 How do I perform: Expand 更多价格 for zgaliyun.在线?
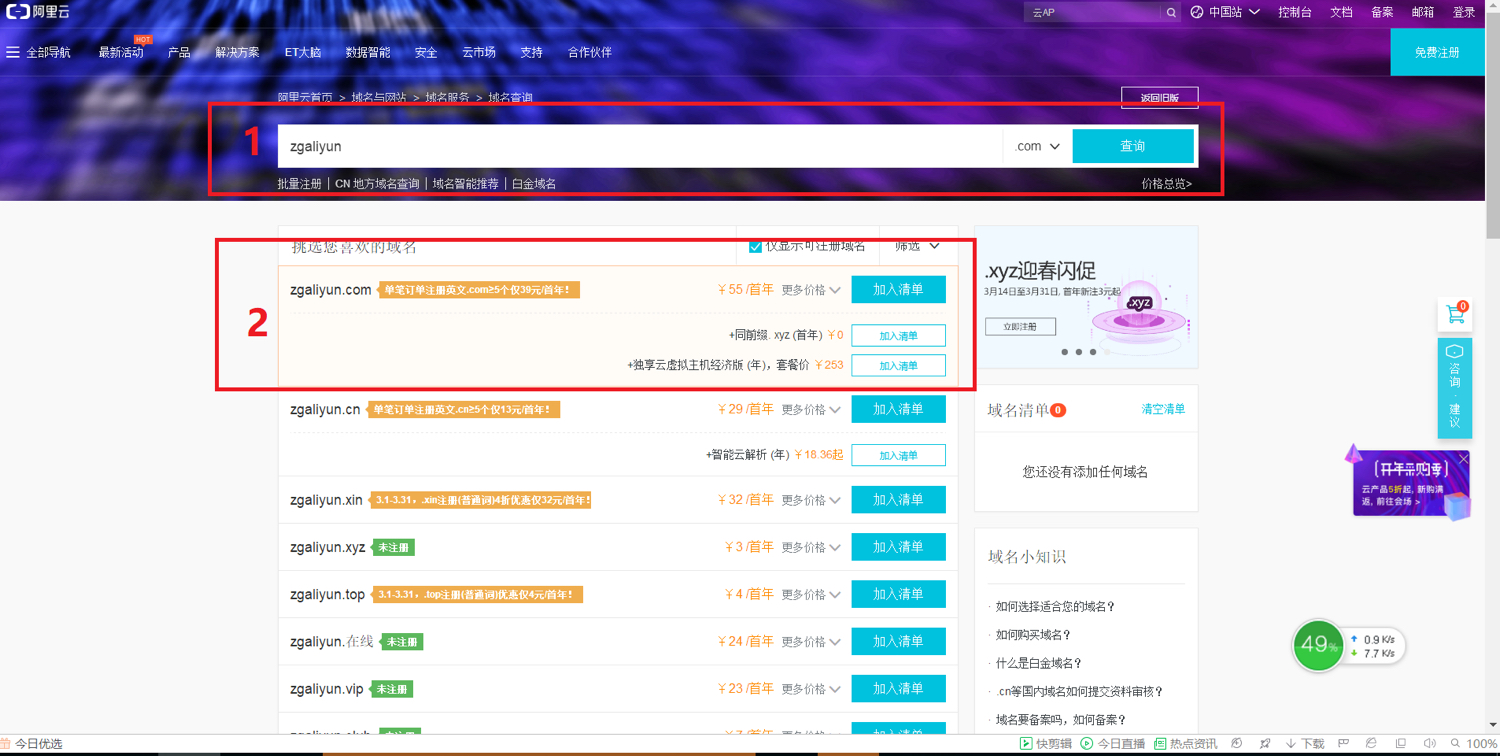pyautogui.click(x=811, y=642)
